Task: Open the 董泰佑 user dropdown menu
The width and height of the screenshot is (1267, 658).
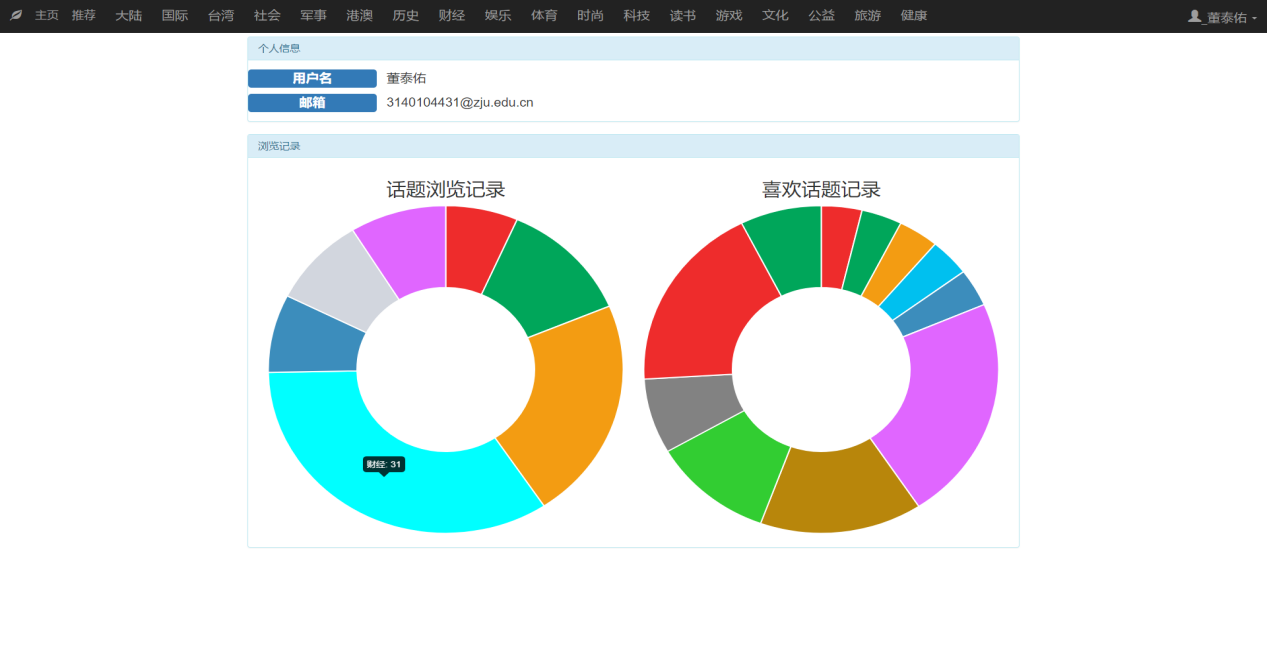Action: [x=1223, y=17]
